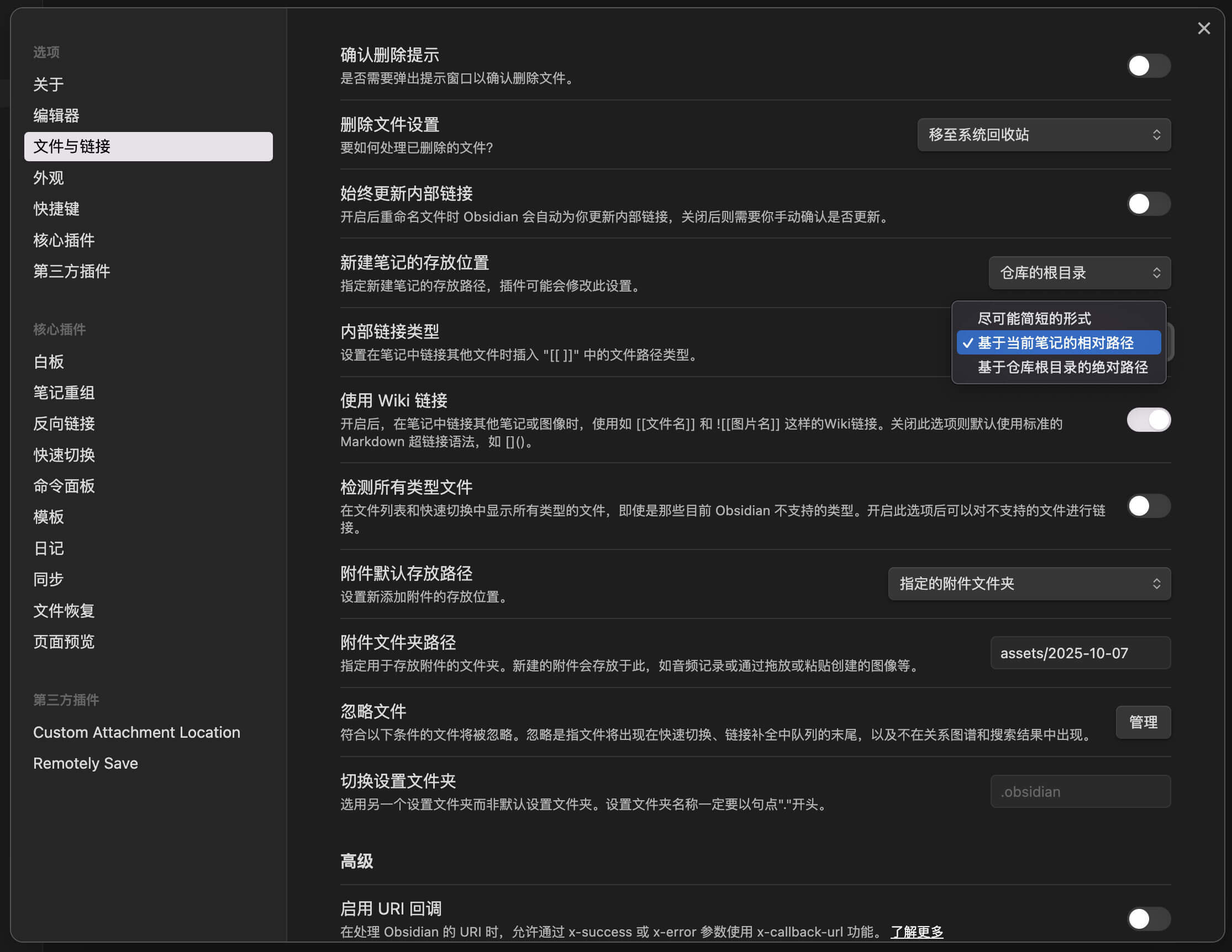
Task: Switch to the 快捷键 settings tab
Action: (56, 209)
